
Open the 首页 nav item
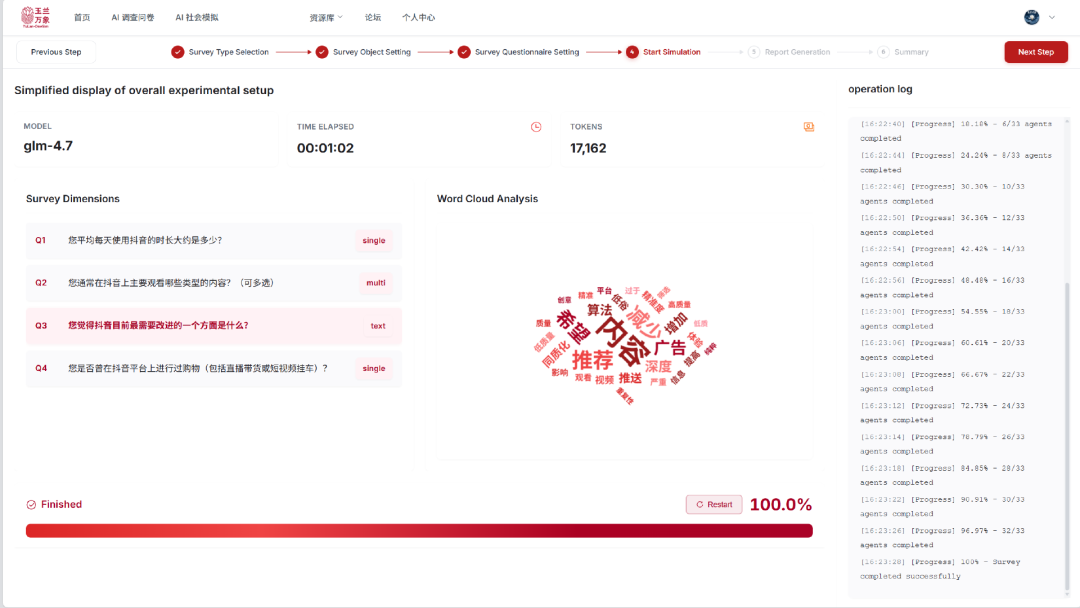tap(82, 17)
